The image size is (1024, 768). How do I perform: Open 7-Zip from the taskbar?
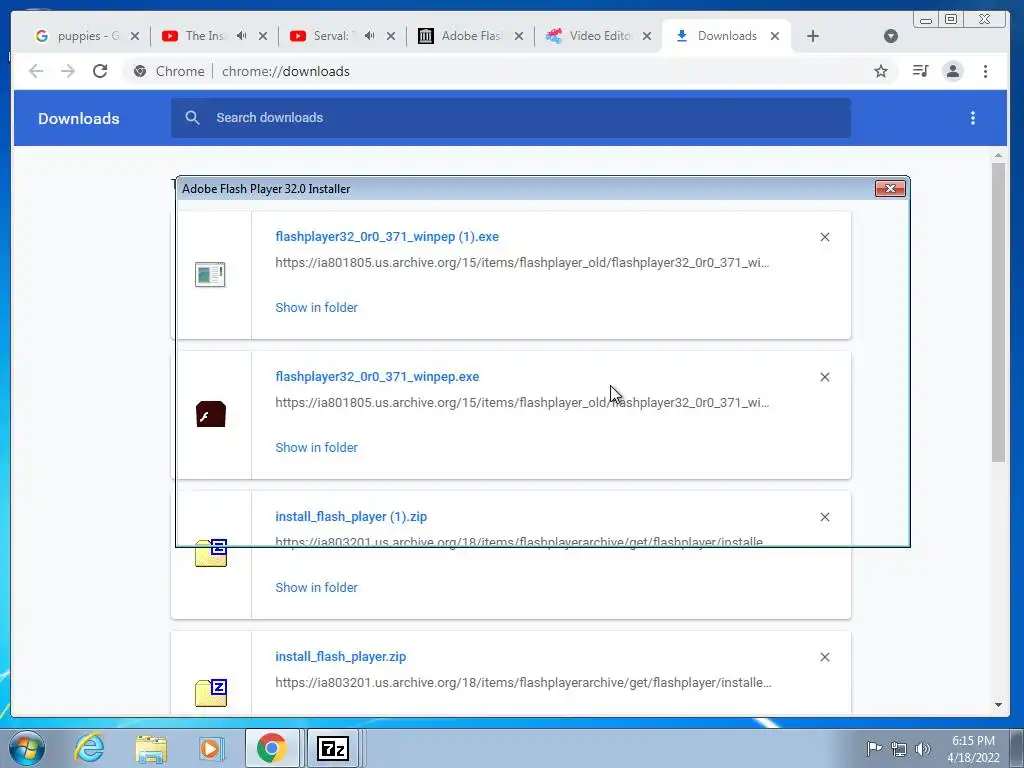point(332,748)
